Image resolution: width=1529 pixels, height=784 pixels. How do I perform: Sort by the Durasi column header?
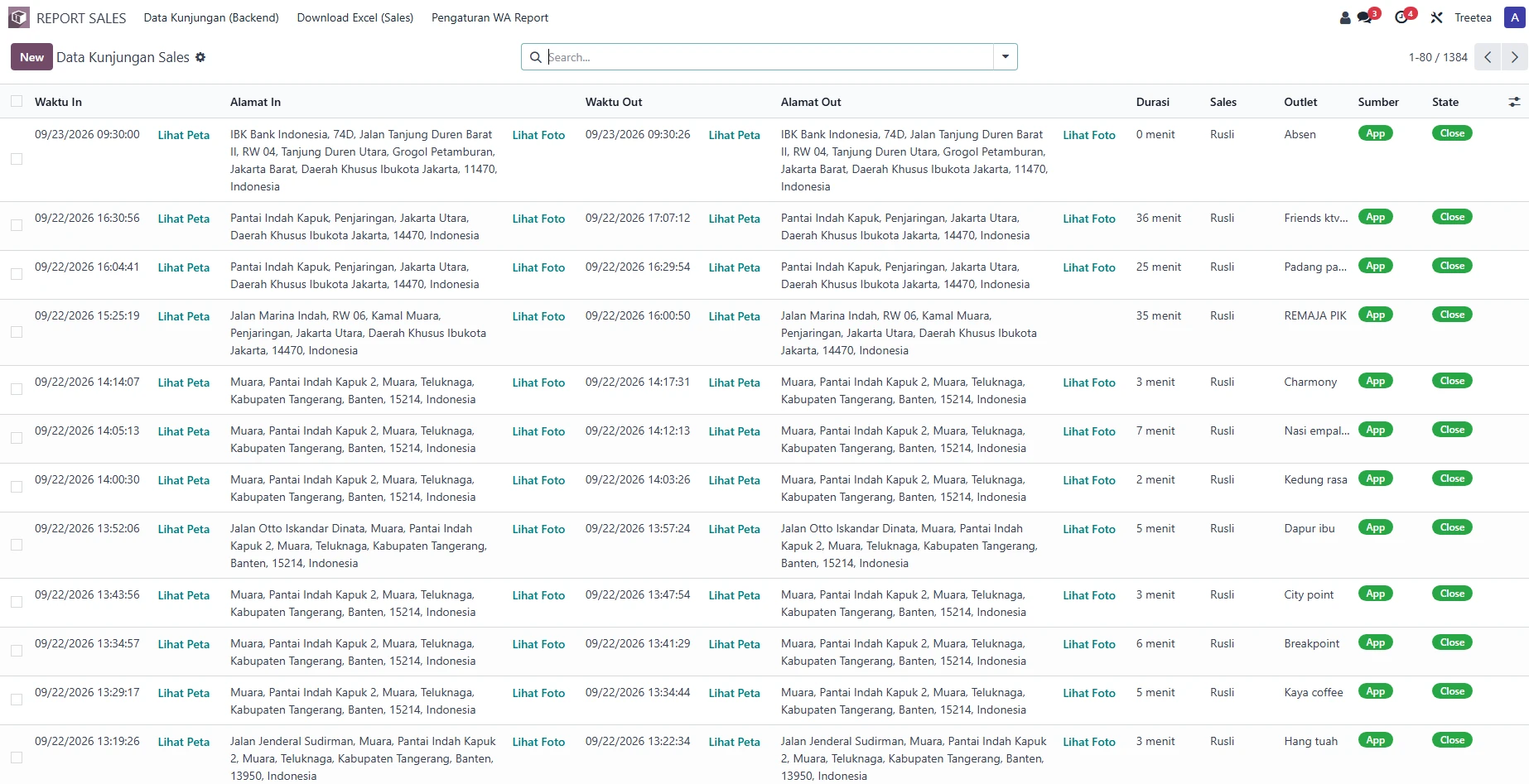(1152, 102)
